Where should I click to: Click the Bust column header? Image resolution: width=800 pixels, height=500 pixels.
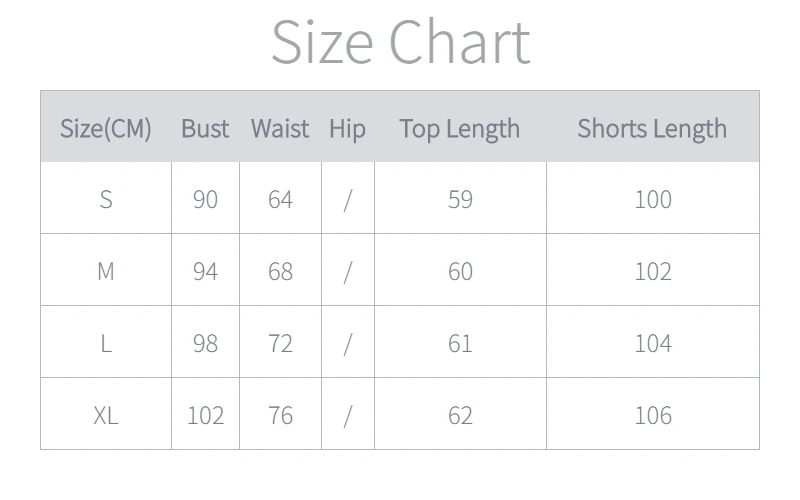click(205, 128)
